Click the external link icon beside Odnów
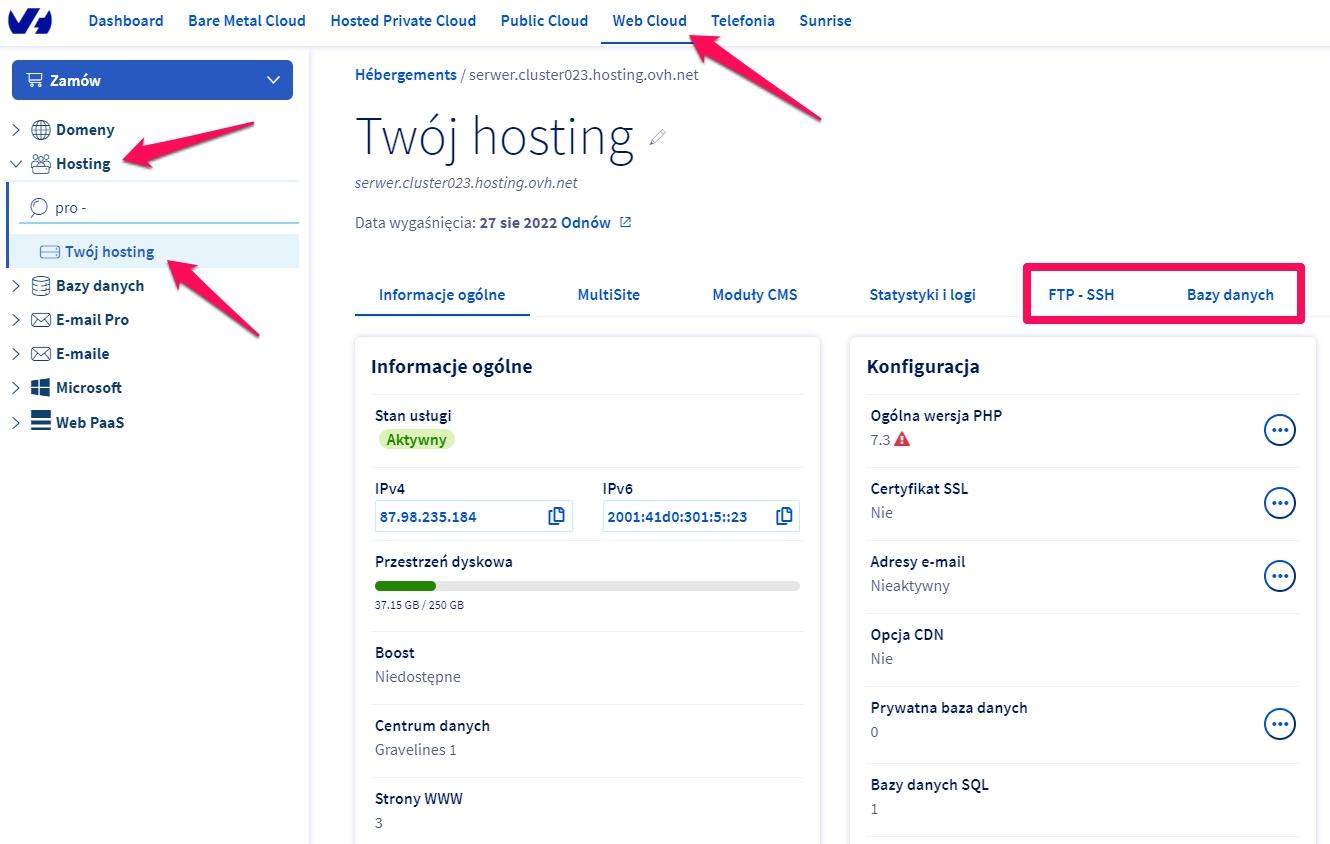The height and width of the screenshot is (844, 1330). pos(626,222)
